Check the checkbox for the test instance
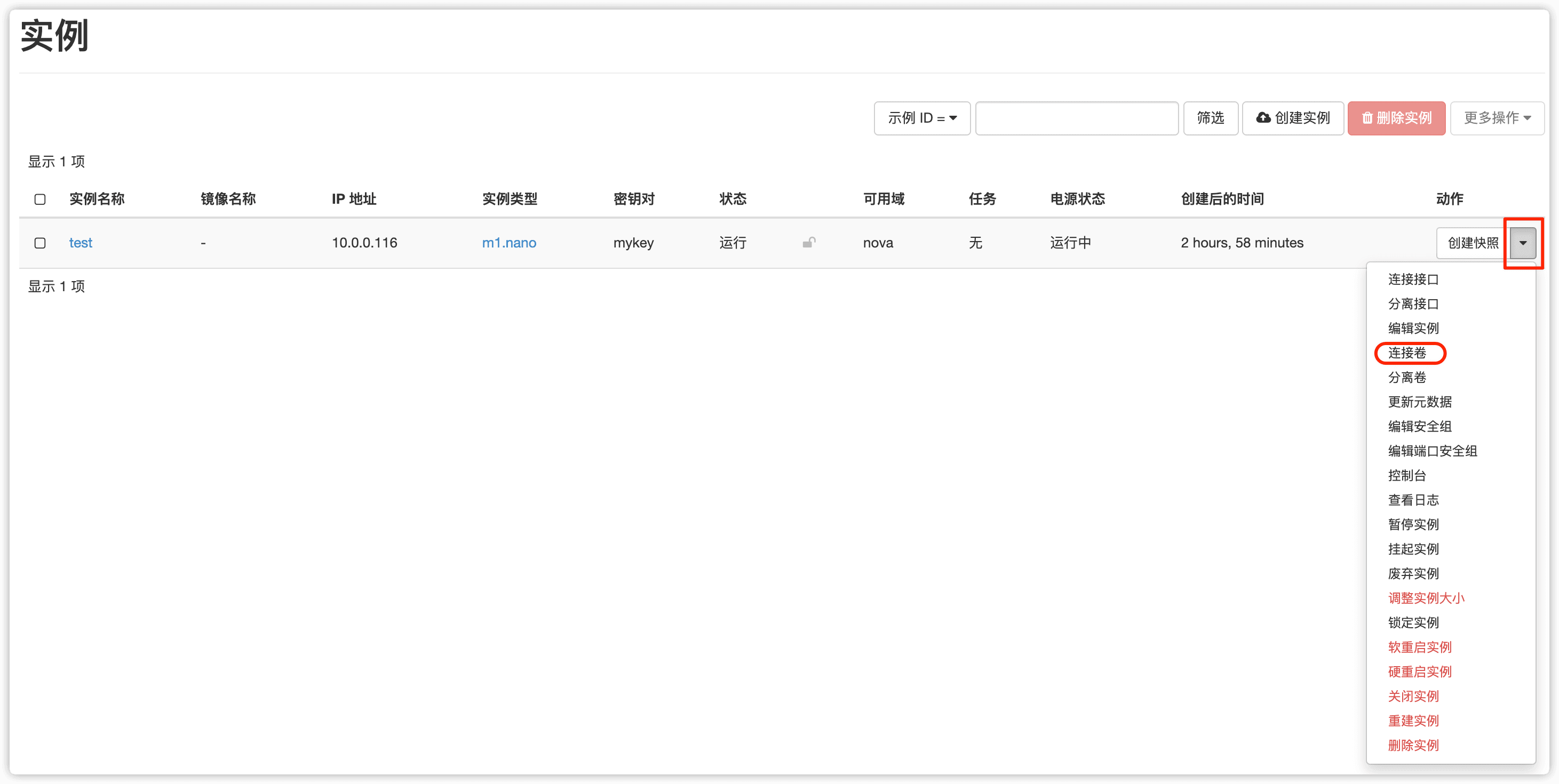 pyautogui.click(x=40, y=243)
